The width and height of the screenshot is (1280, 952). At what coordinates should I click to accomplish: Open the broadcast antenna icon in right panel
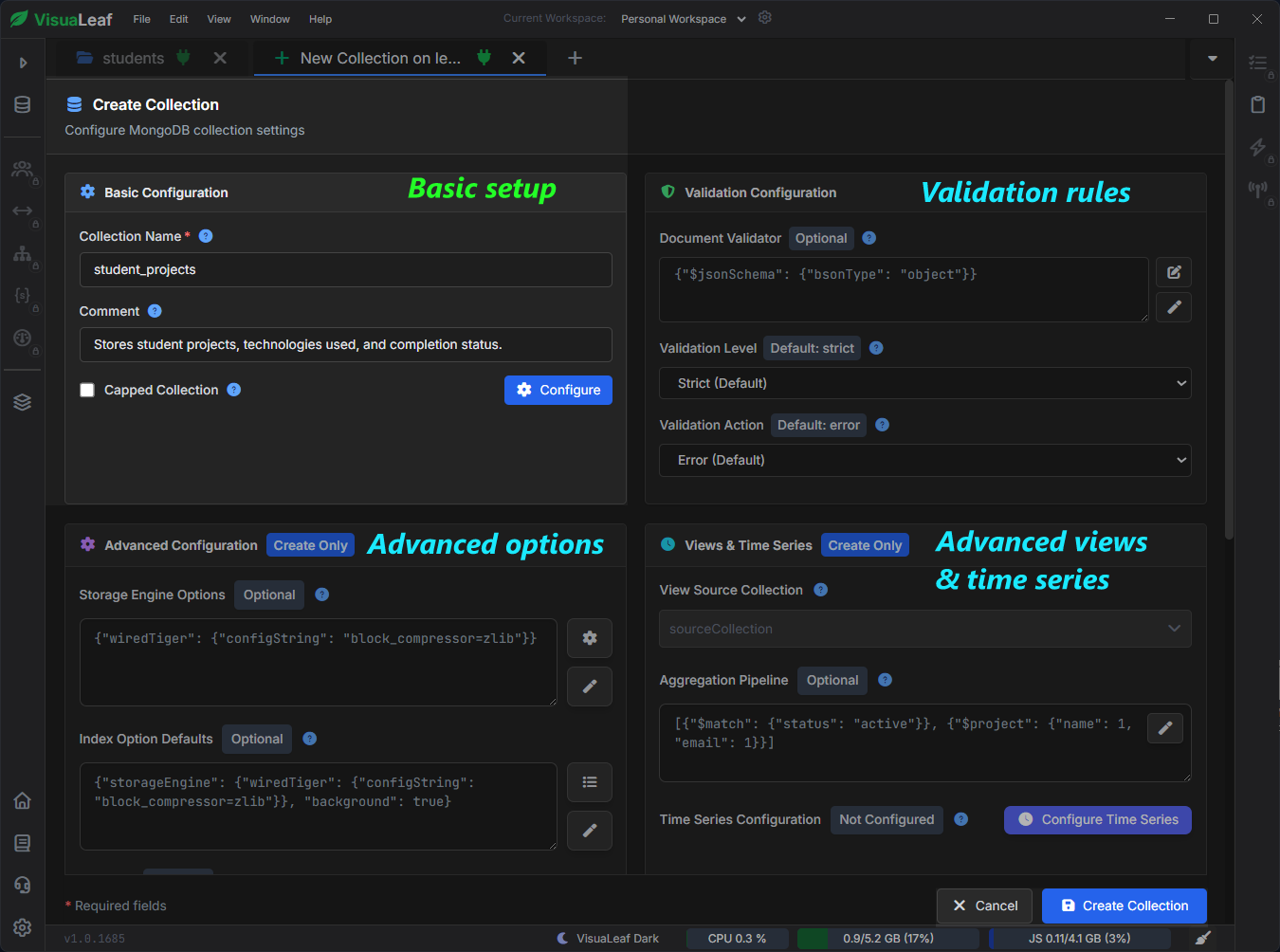tap(1258, 189)
